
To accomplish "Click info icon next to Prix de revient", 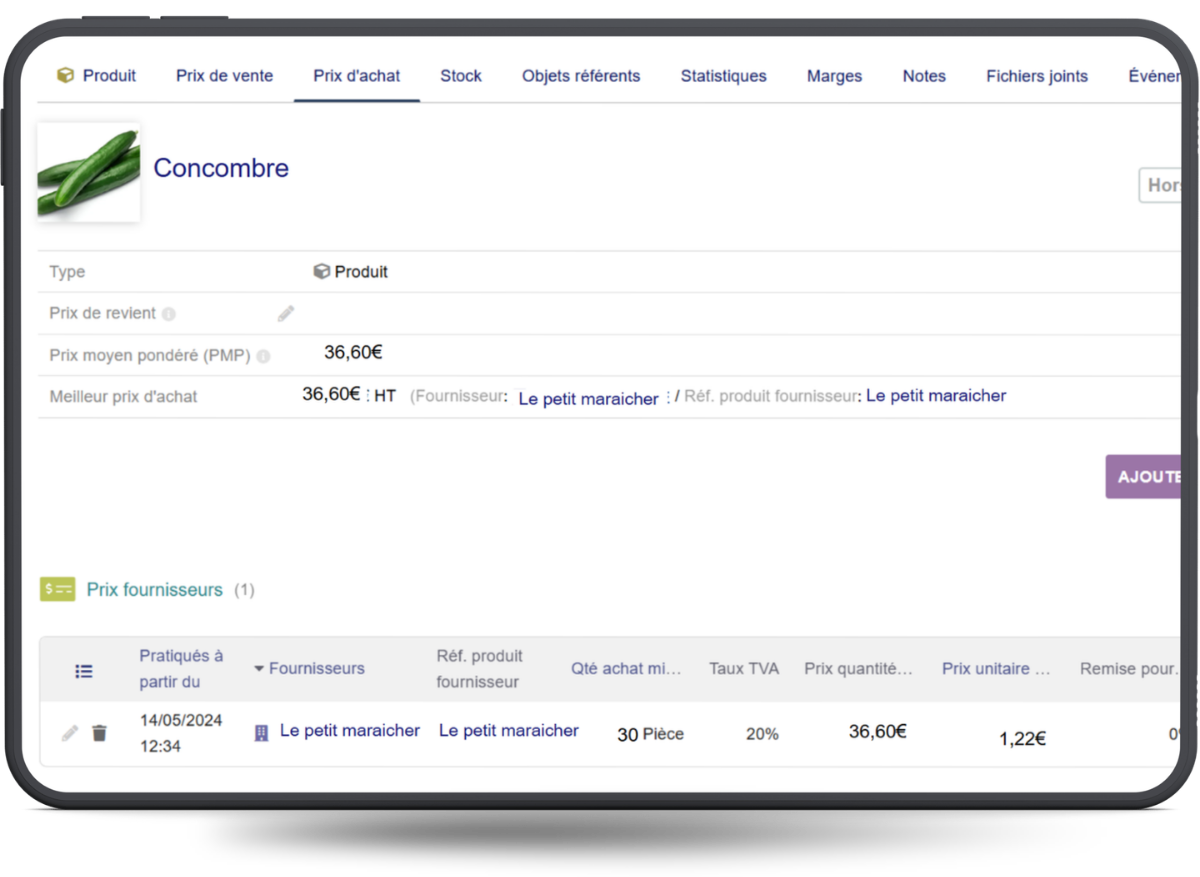I will (x=169, y=314).
